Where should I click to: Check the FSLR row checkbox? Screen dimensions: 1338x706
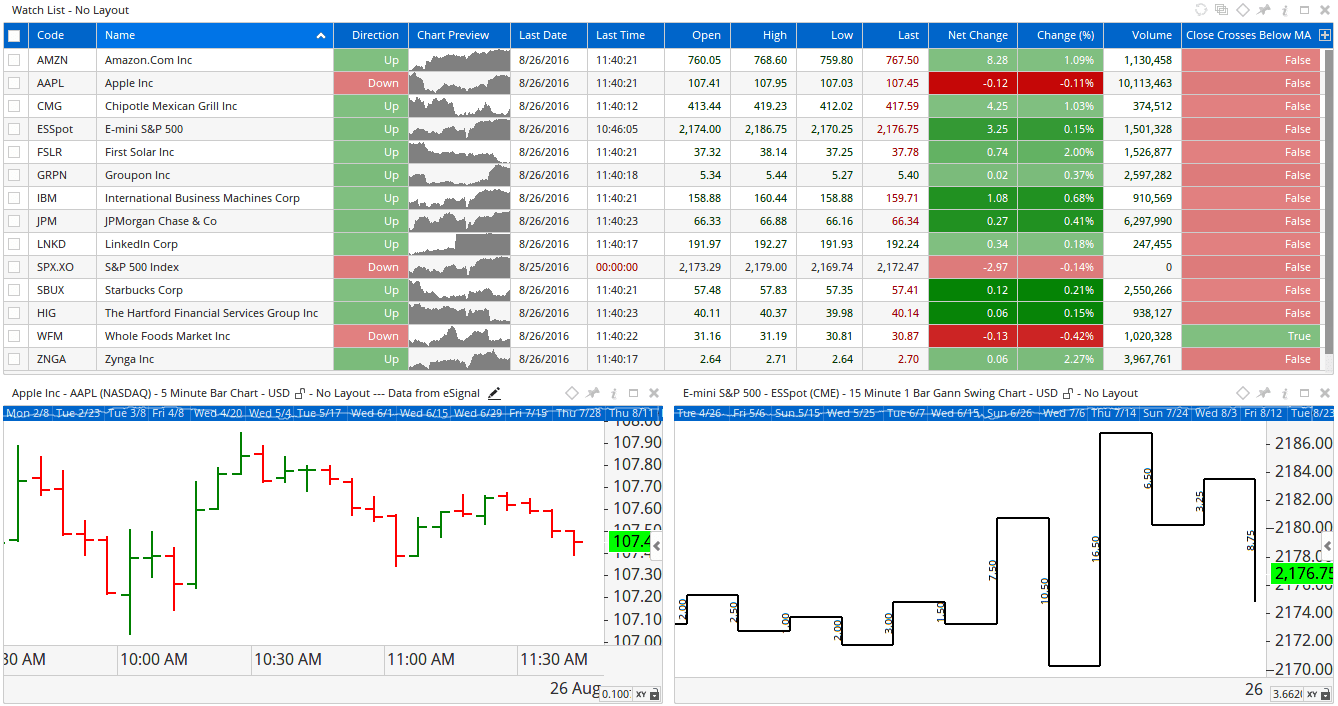(x=14, y=152)
